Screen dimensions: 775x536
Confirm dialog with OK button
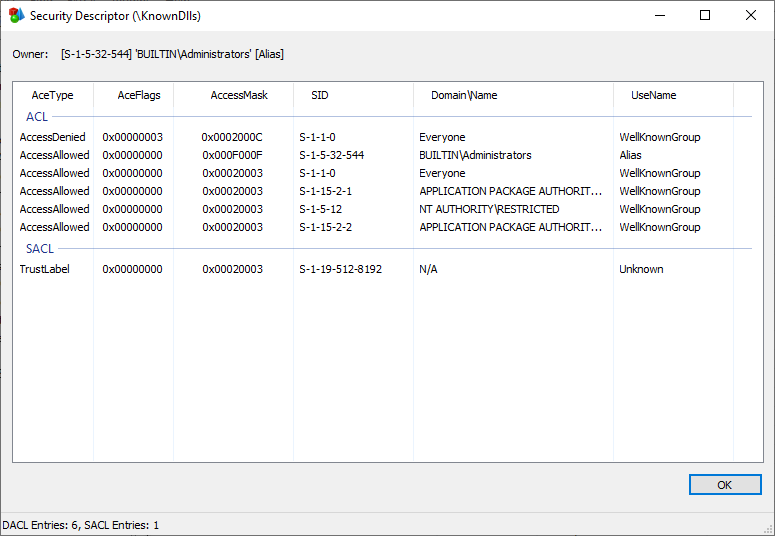pos(725,485)
